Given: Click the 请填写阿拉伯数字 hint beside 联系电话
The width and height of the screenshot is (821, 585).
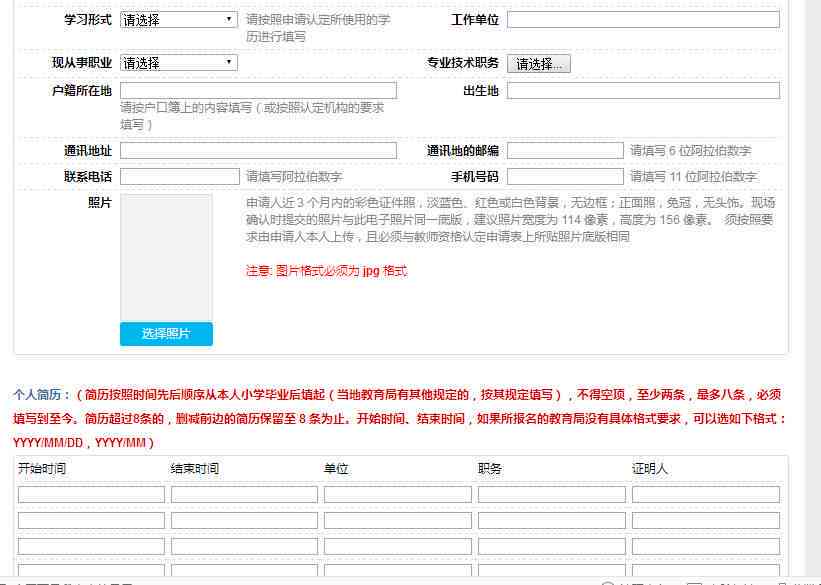Looking at the screenshot, I should 294,176.
